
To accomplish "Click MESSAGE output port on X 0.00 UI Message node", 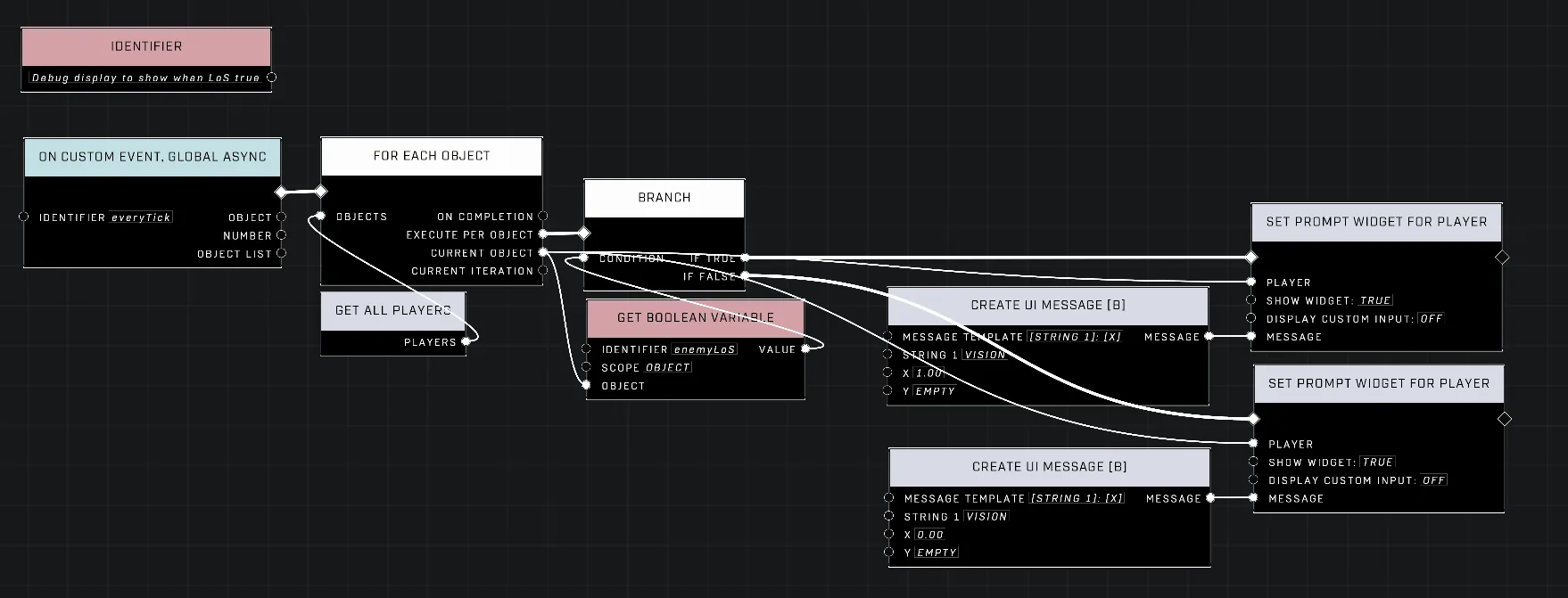I will click(x=1210, y=497).
